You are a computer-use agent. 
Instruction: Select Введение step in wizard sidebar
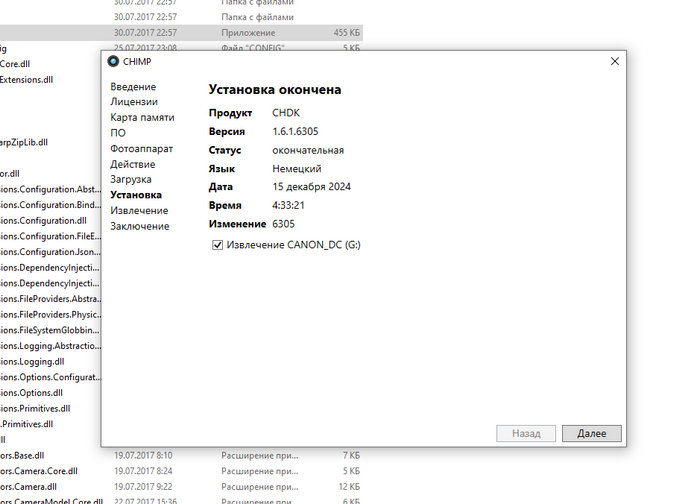tap(133, 87)
